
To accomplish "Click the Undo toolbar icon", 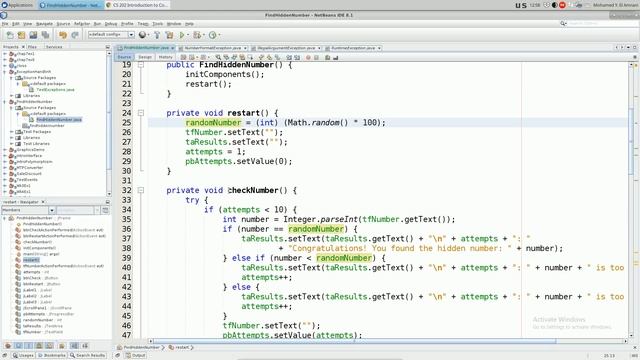I will 62,35.
